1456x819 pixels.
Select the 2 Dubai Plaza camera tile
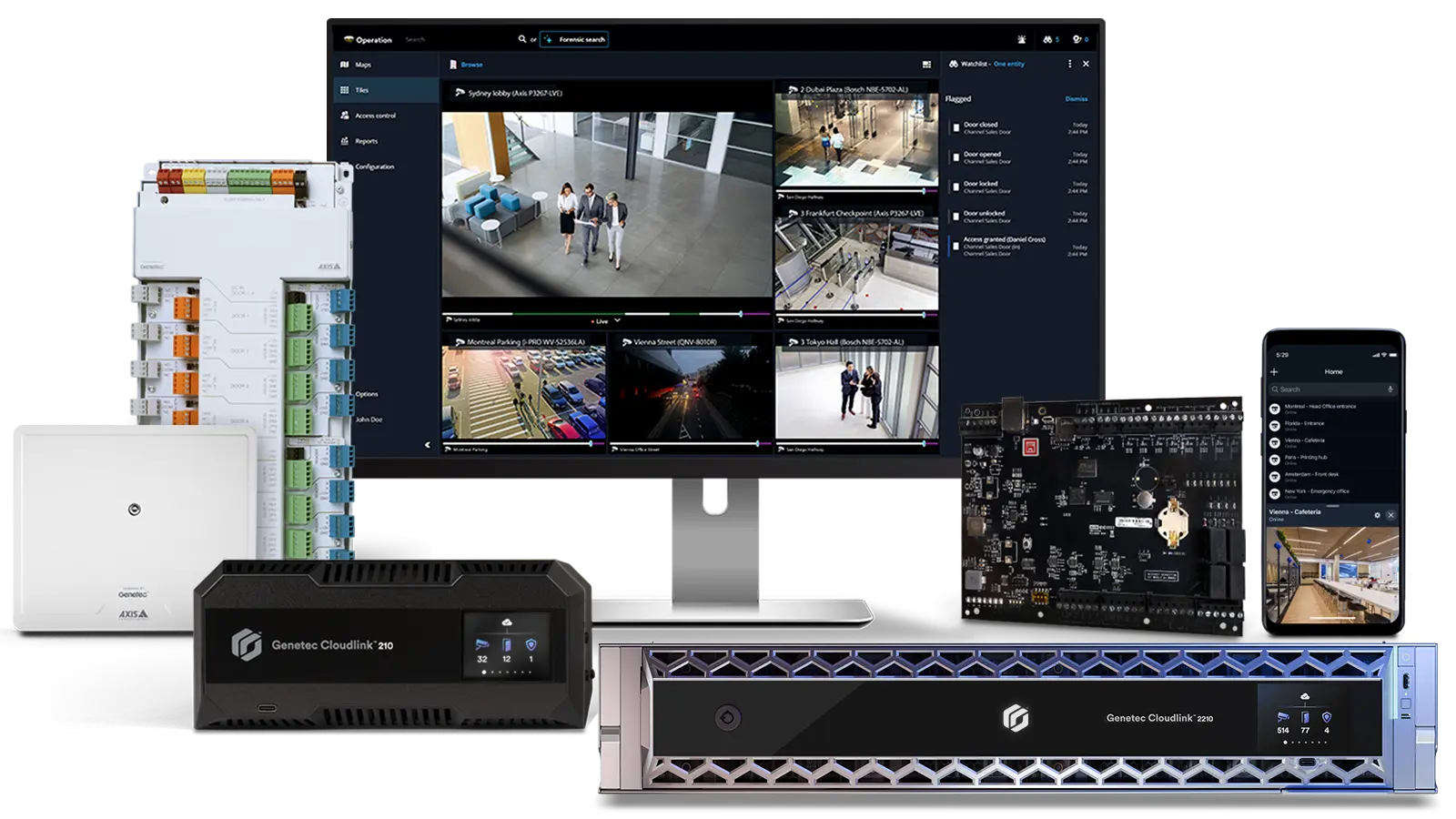click(856, 141)
